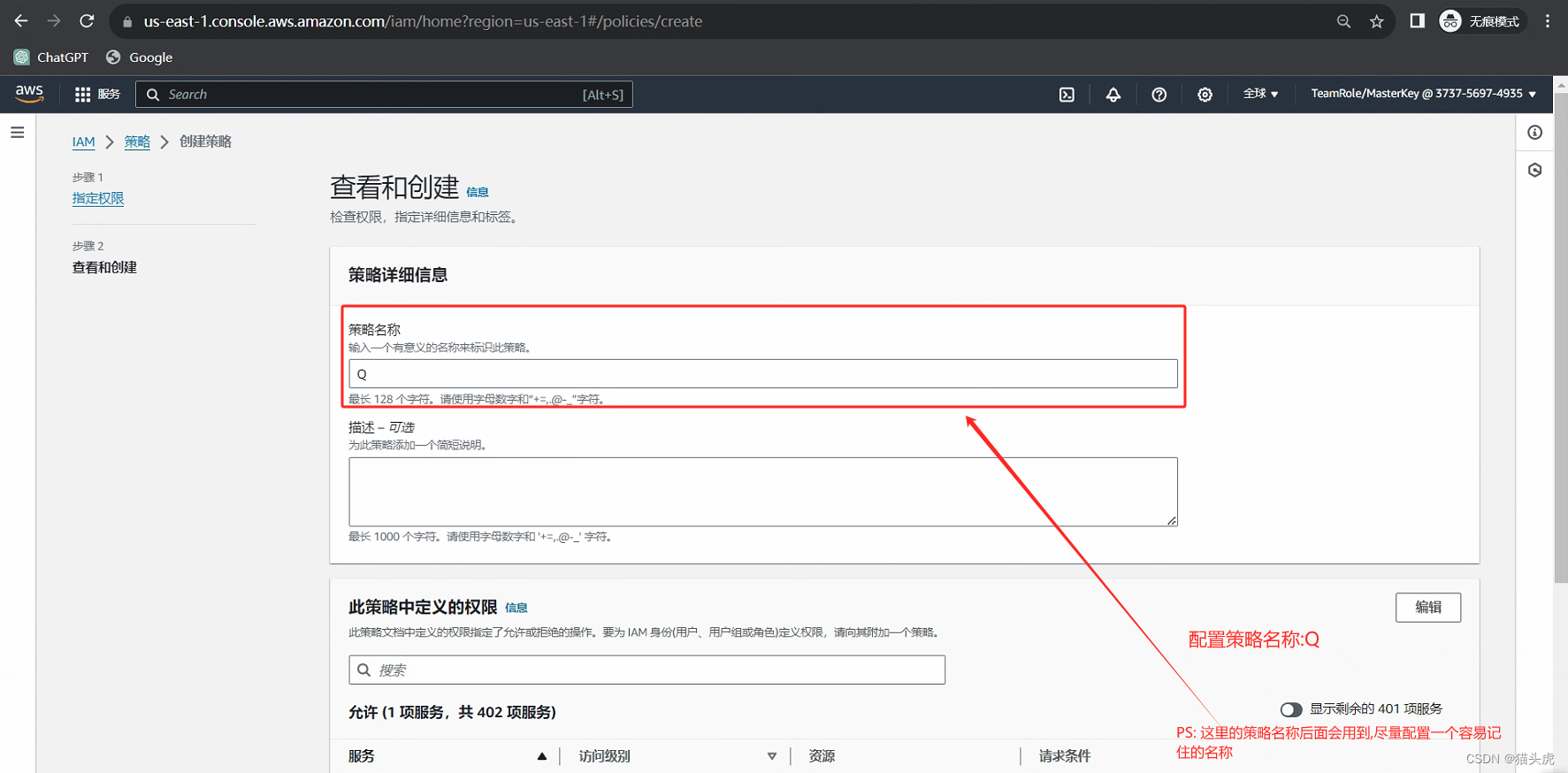The height and width of the screenshot is (773, 1568).
Task: Open the ChatGPT bookmark
Action: (x=51, y=57)
